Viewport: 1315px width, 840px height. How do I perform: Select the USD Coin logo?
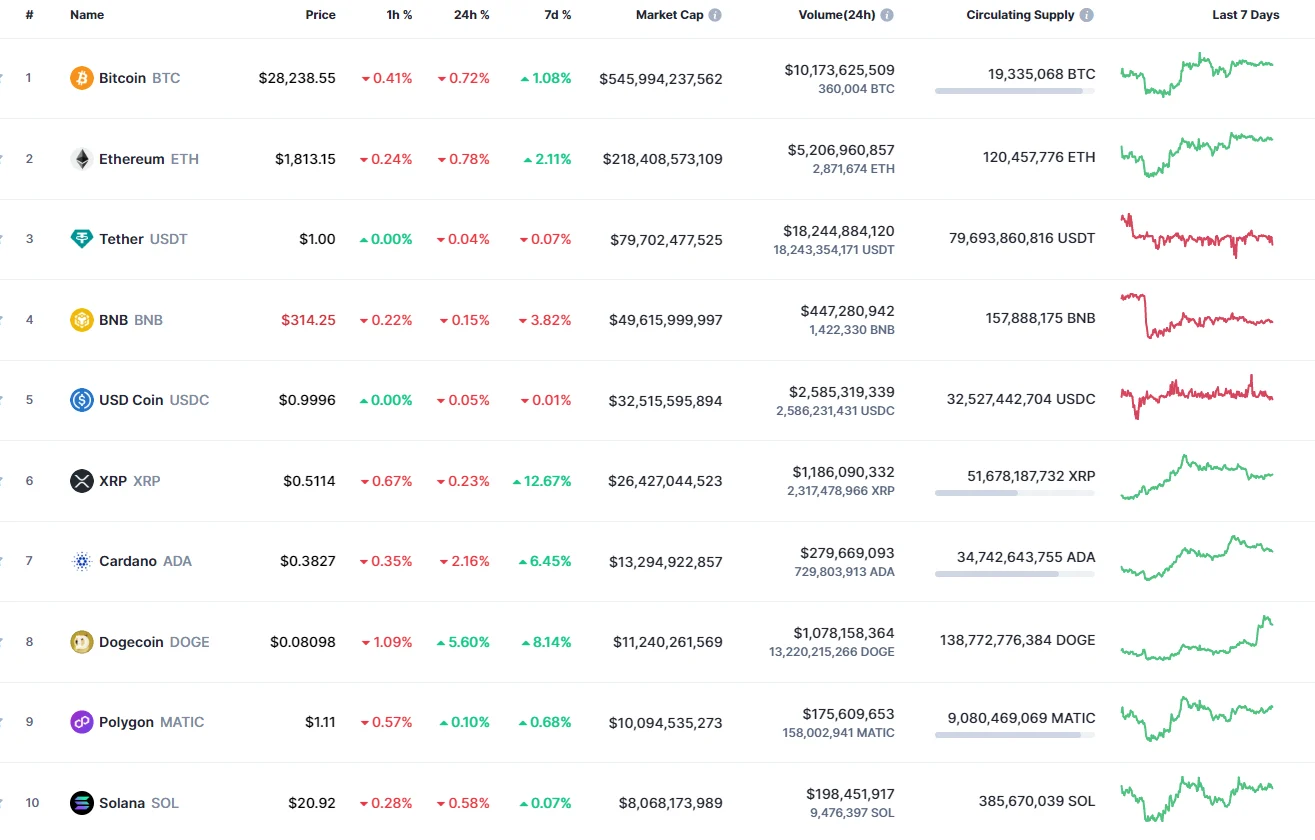(x=80, y=400)
